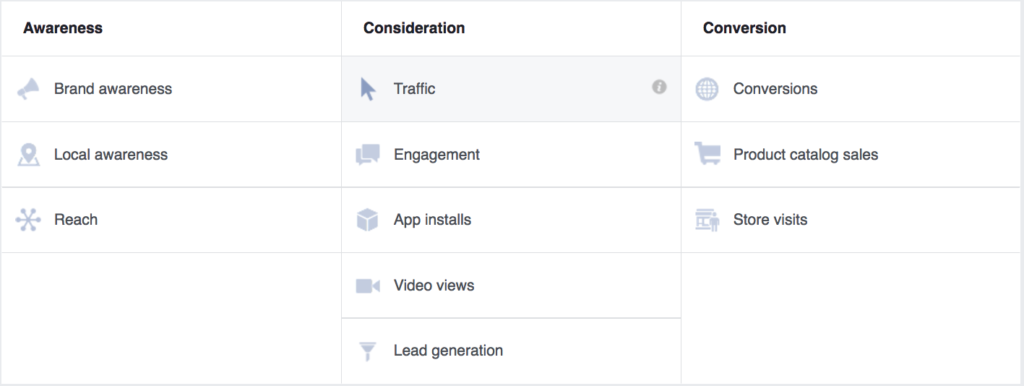Choose the Store visits objective
1024x386 pixels.
tap(852, 220)
